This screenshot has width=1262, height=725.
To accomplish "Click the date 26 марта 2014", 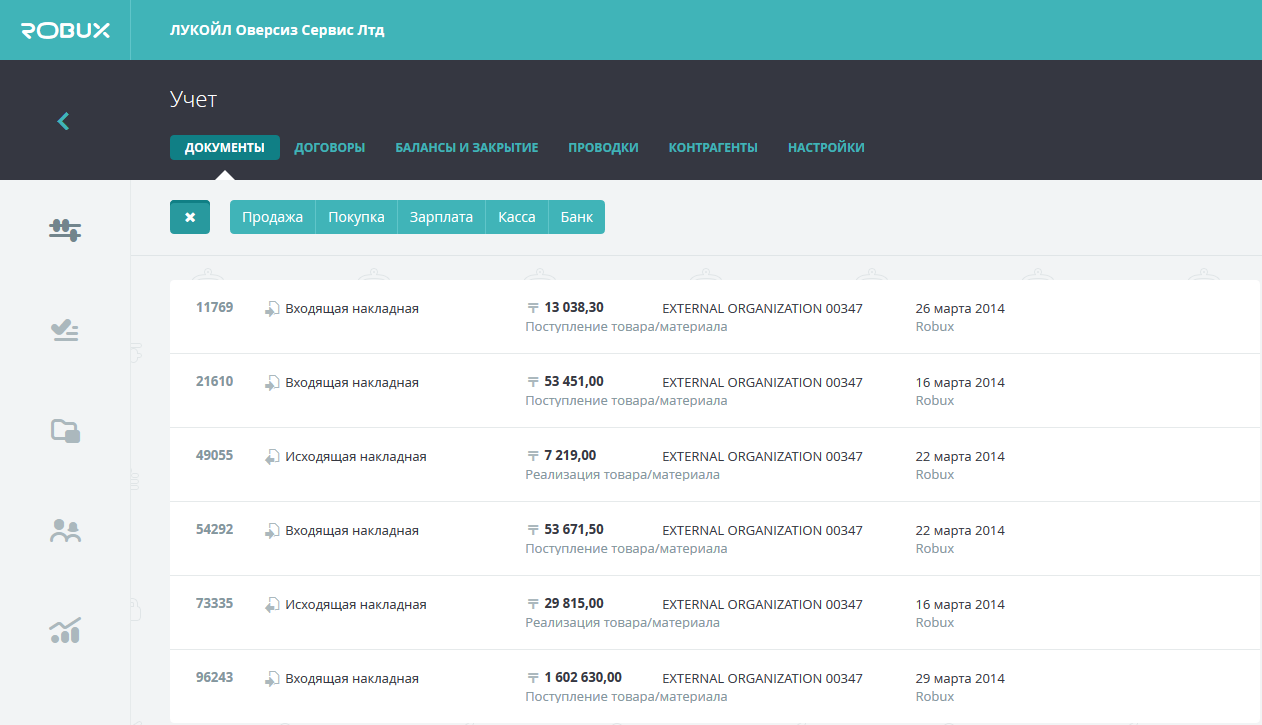I will [960, 309].
